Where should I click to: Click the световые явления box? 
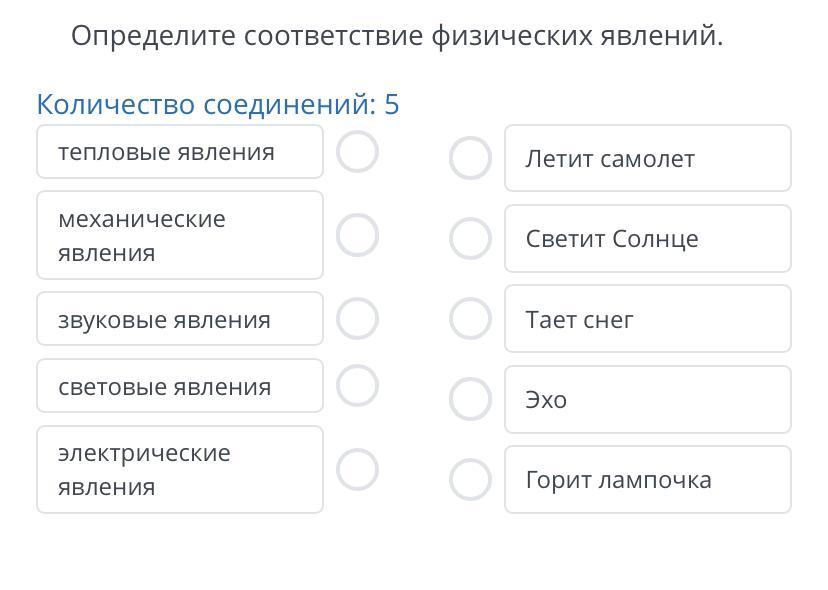[x=180, y=386]
